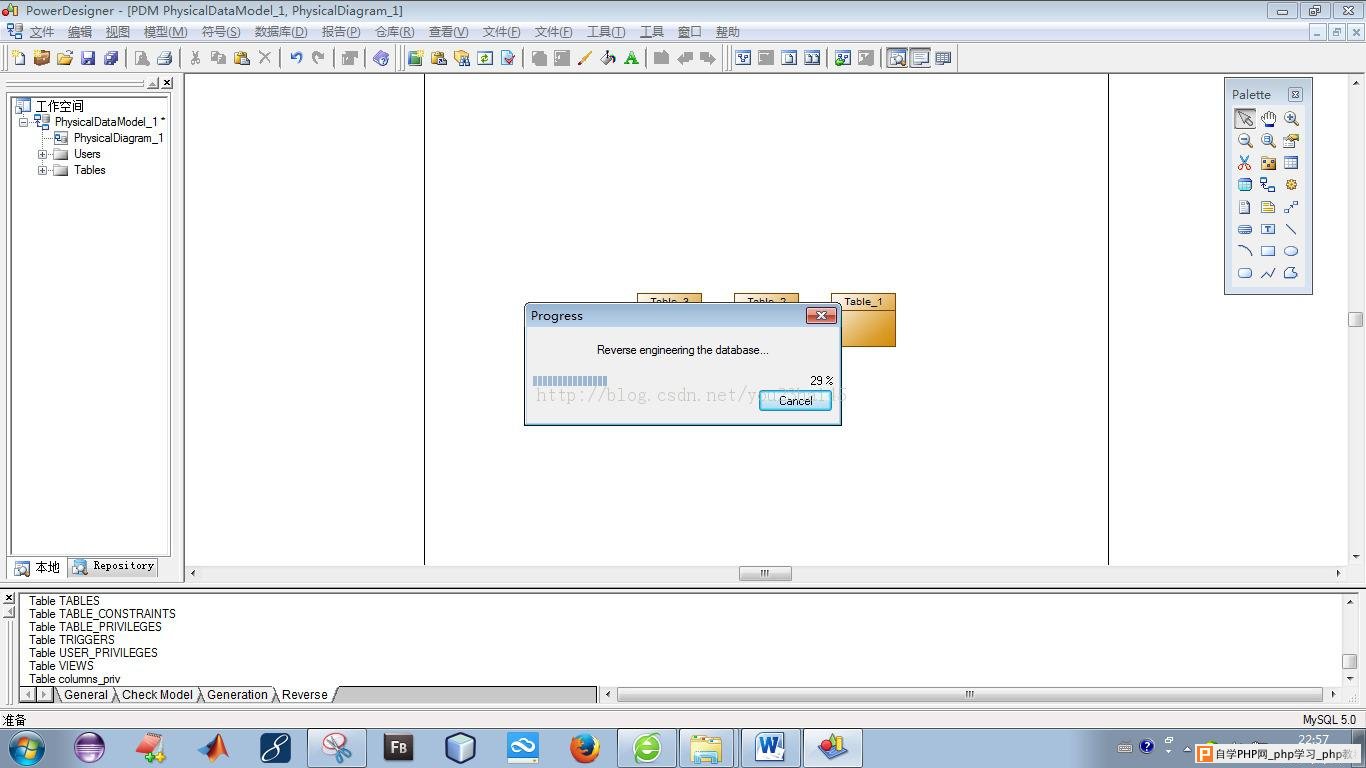Screen dimensions: 1366x768
Task: Open the 仓库(R) menu
Action: 394,32
